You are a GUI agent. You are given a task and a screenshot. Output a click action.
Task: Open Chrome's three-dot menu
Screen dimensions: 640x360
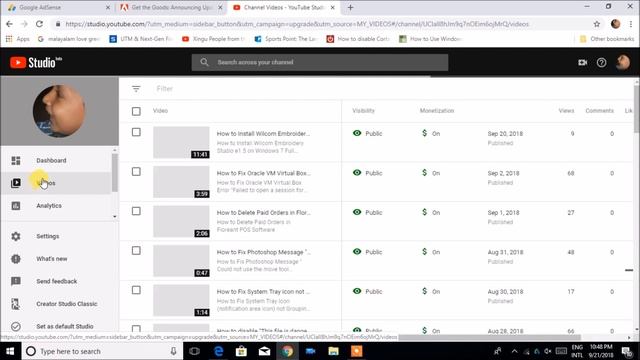pos(631,24)
